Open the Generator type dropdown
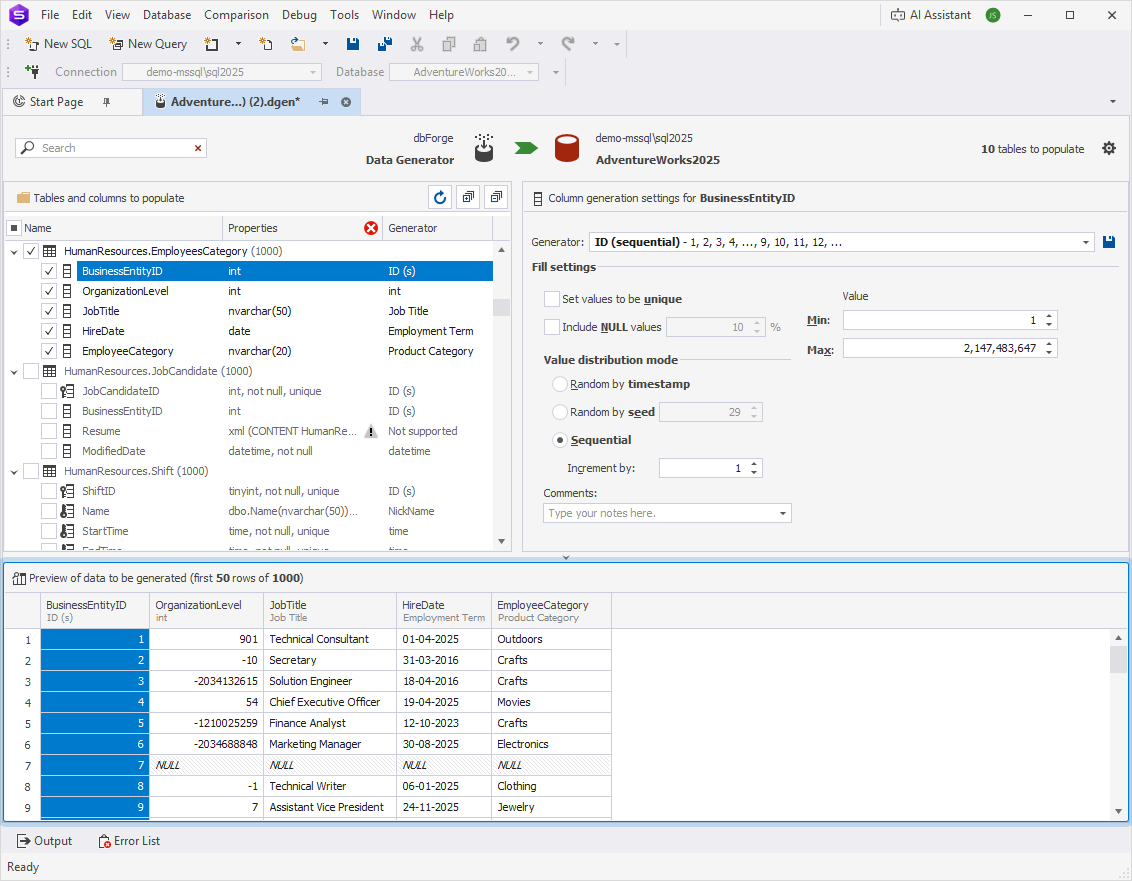The width and height of the screenshot is (1132, 881). pos(1086,243)
